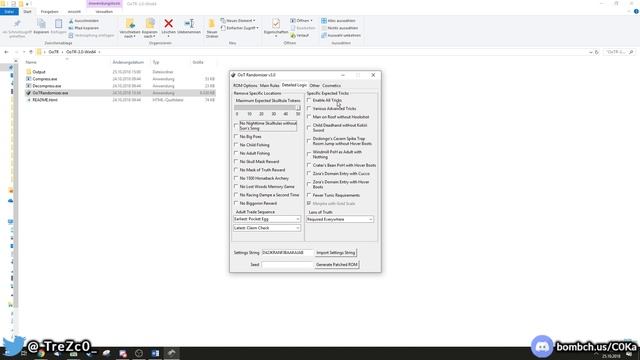The image size is (640, 360).
Task: Click Import Settings String button
Action: click(336, 253)
